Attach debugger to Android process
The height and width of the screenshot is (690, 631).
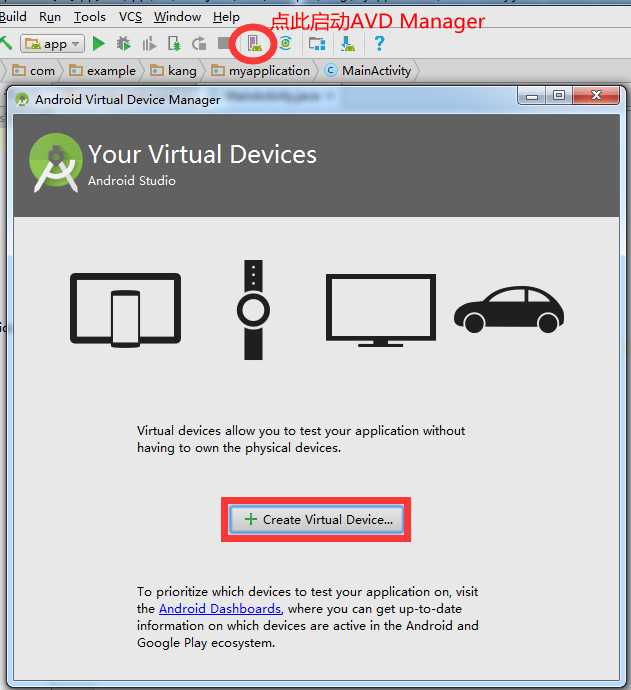(174, 44)
